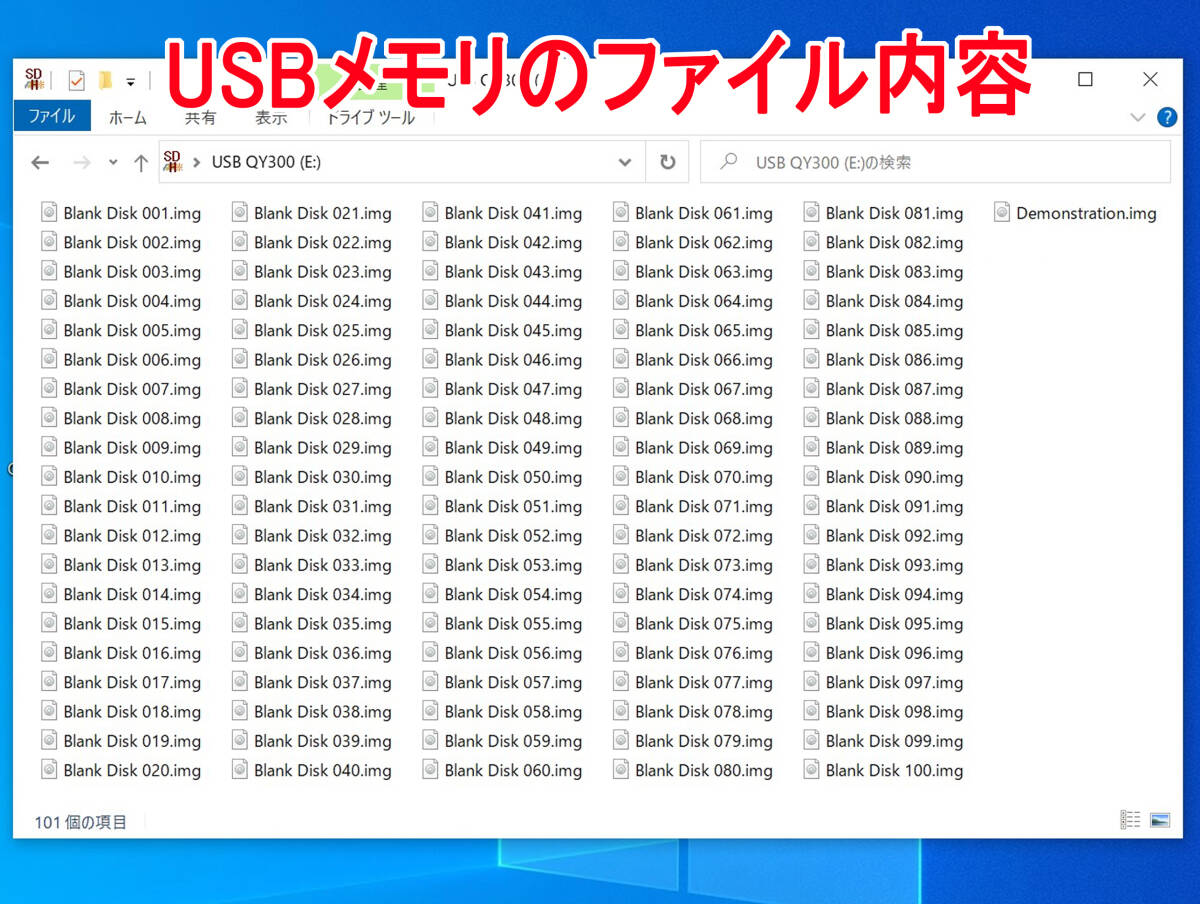Screen dimensions: 1200x904
Task: Select file name Blank Disk 075.img
Action: (x=704, y=623)
